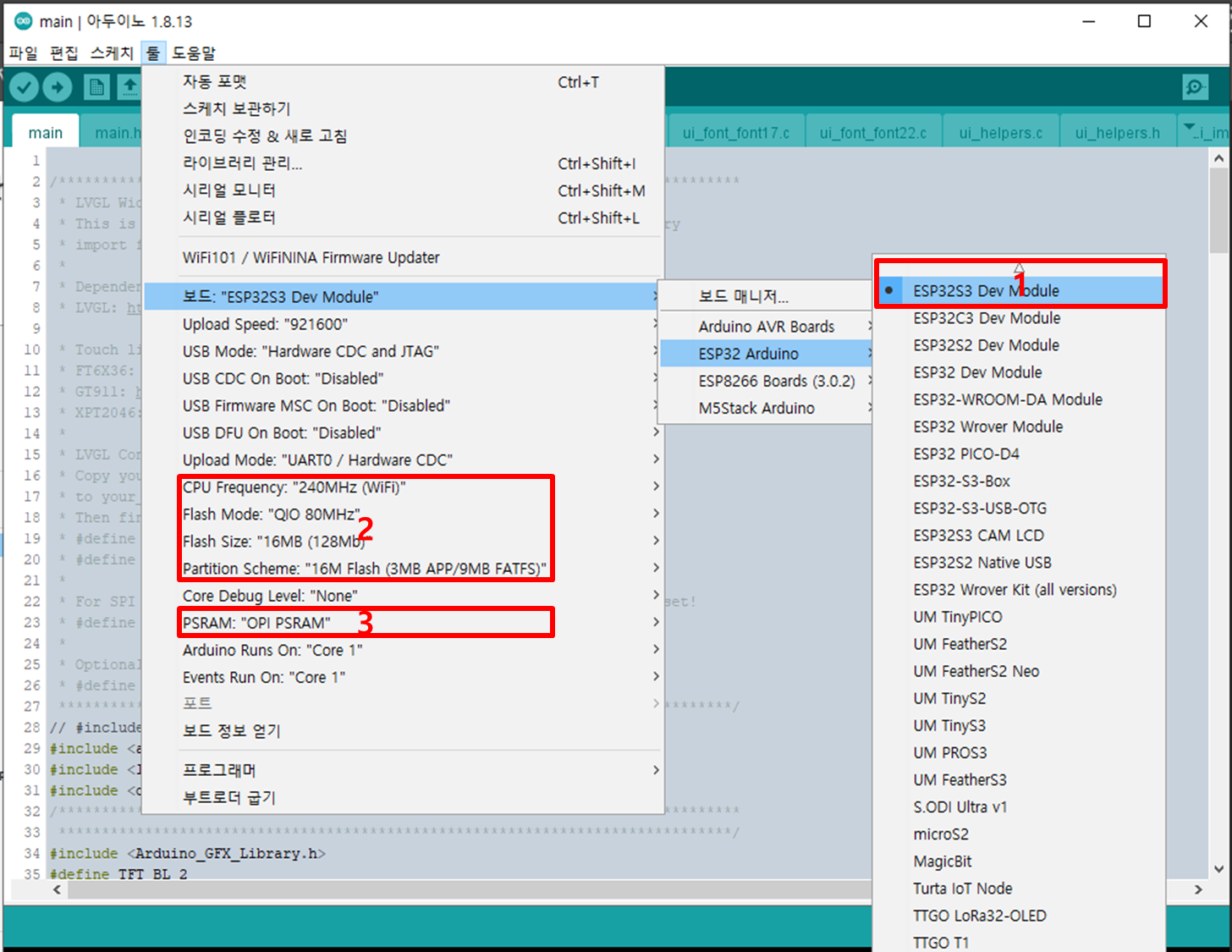Viewport: 1232px width, 952px height.
Task: Click the Arduino logo in title bar
Action: tap(24, 21)
